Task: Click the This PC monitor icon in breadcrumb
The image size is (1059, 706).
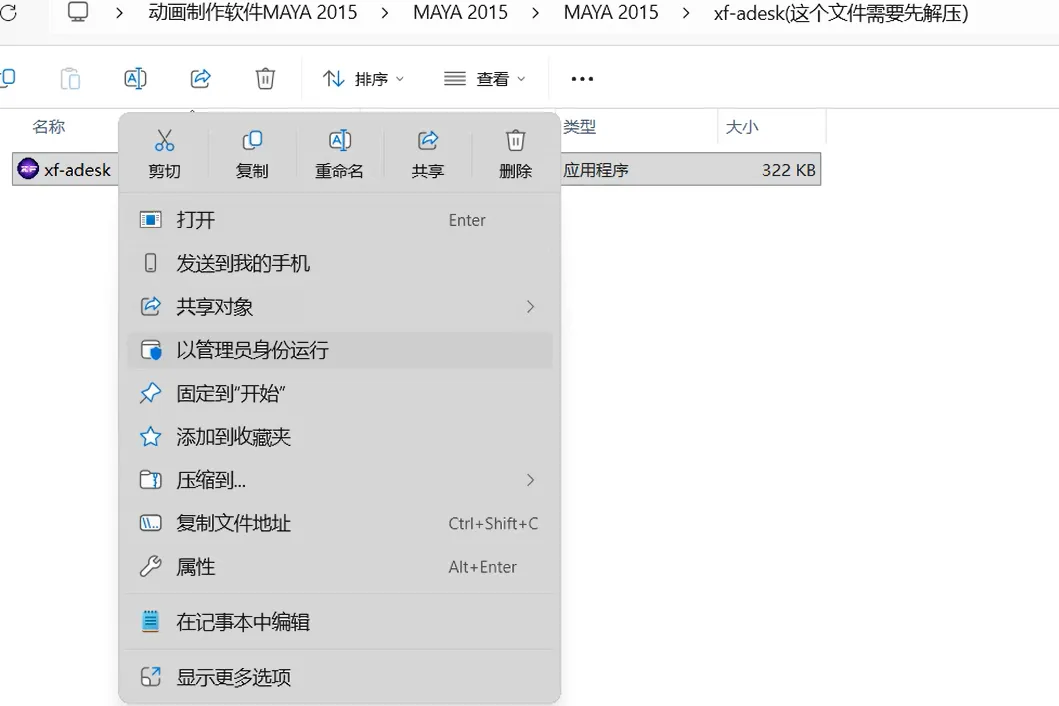Action: tap(78, 12)
